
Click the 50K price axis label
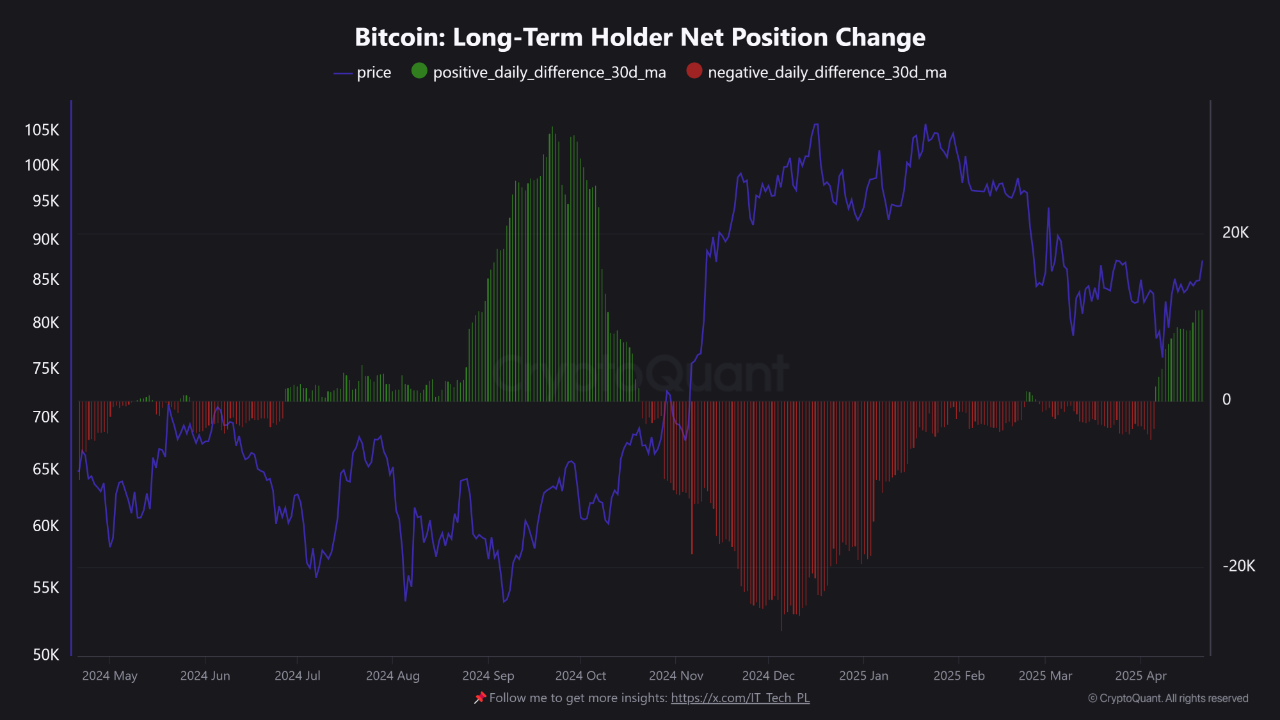45,655
